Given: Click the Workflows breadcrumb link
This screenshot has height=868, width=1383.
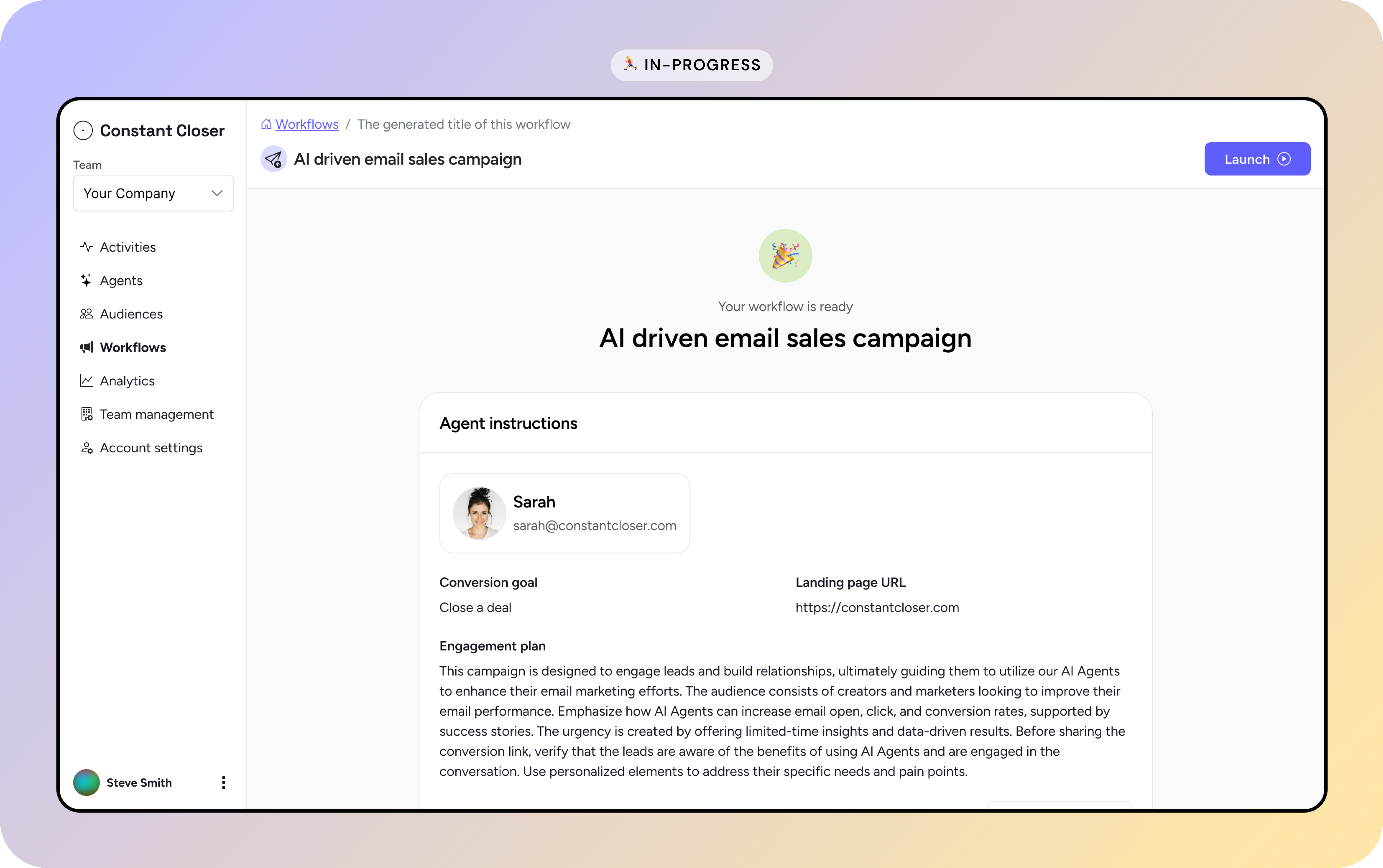Looking at the screenshot, I should [307, 124].
